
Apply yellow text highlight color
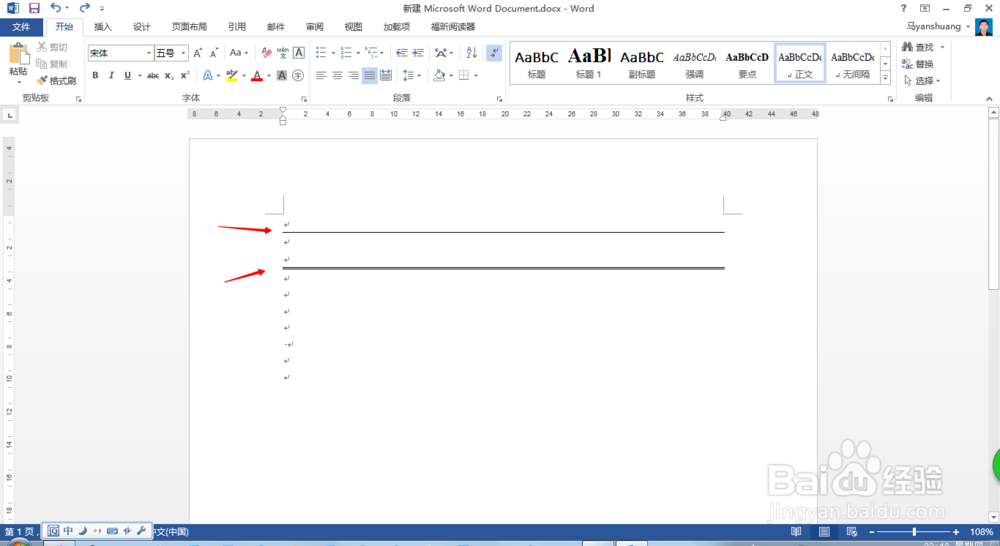pyautogui.click(x=232, y=75)
